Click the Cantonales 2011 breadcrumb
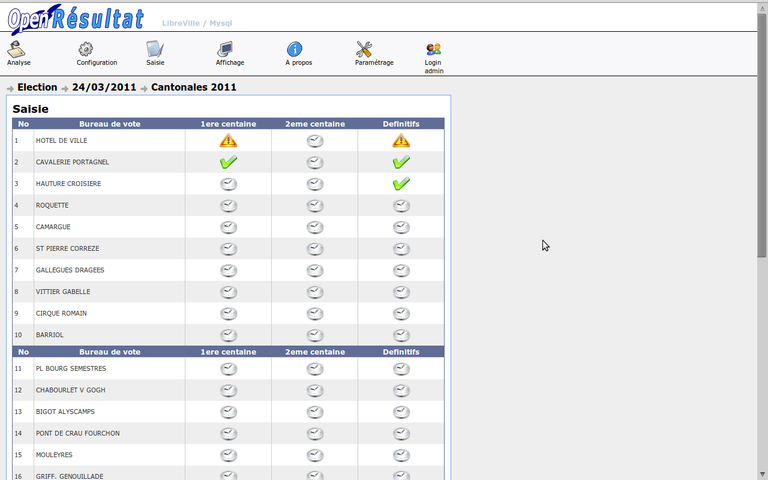 click(x=193, y=87)
